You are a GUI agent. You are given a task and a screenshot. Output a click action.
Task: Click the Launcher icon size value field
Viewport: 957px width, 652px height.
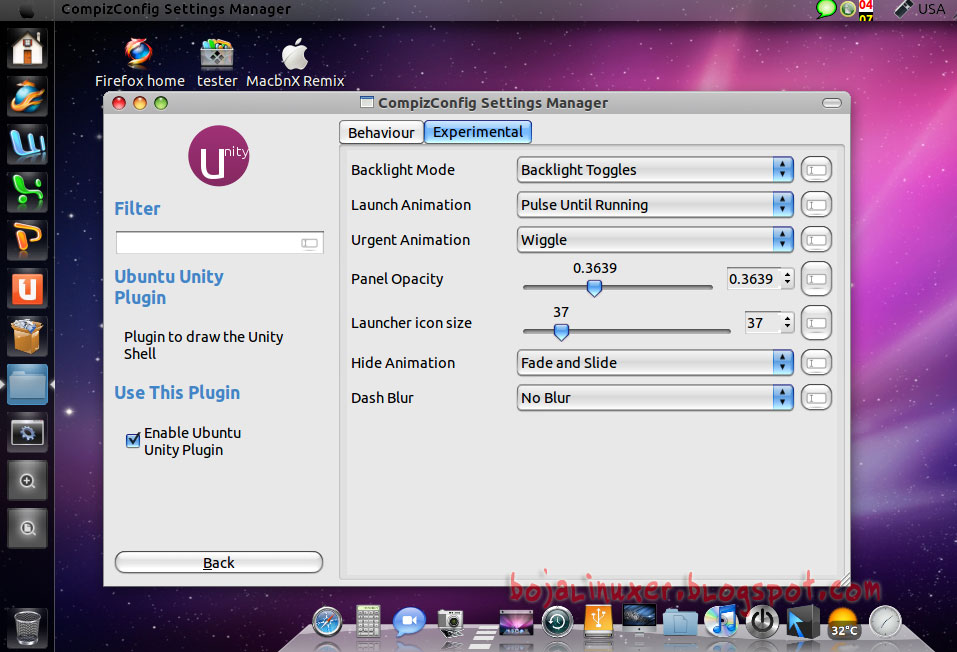tap(763, 323)
